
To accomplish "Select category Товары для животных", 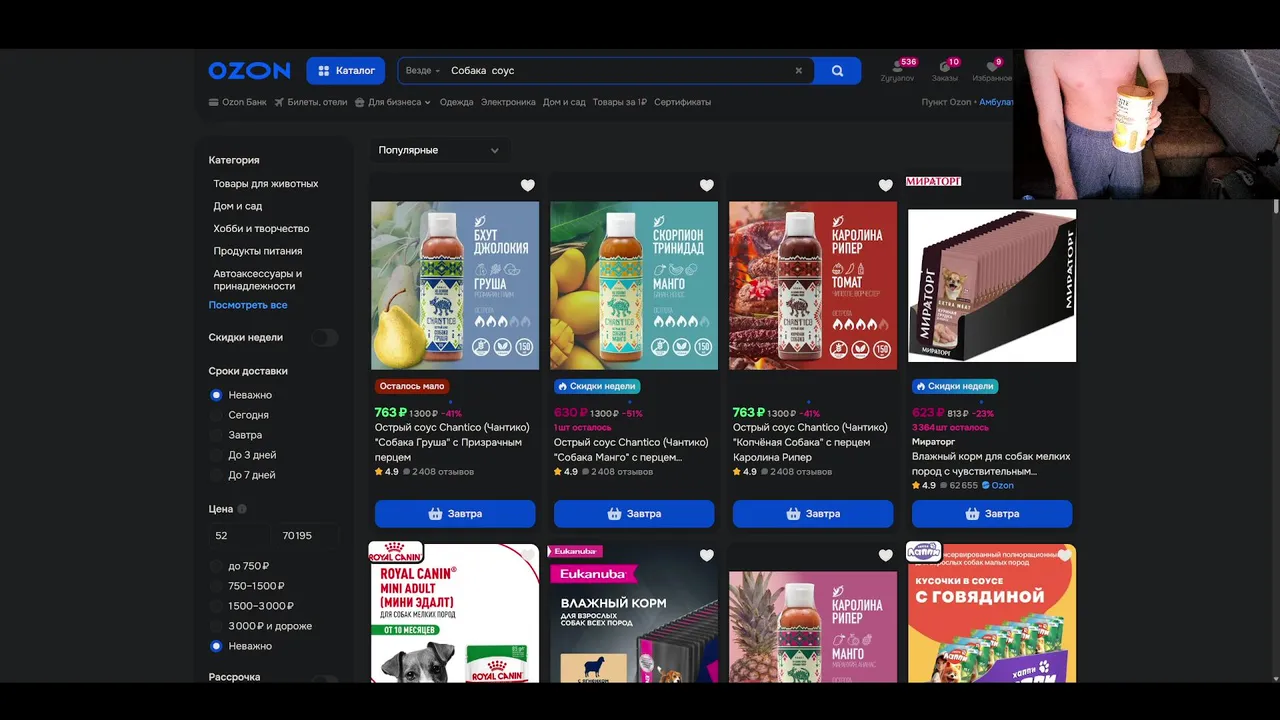I will (x=266, y=184).
